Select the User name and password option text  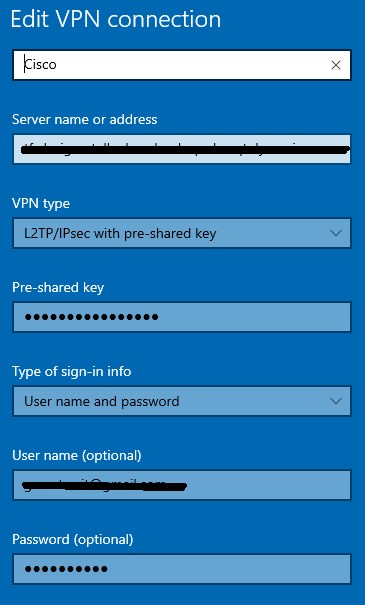(101, 402)
